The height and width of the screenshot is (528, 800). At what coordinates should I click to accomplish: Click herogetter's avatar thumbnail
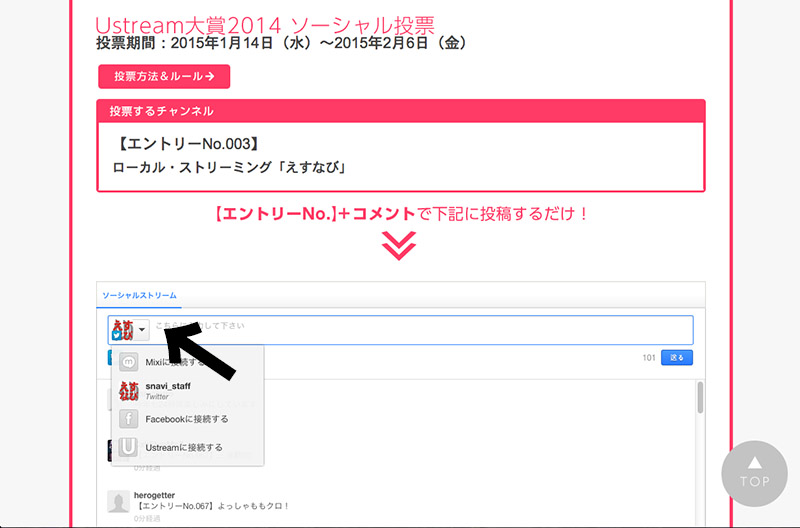pos(118,501)
